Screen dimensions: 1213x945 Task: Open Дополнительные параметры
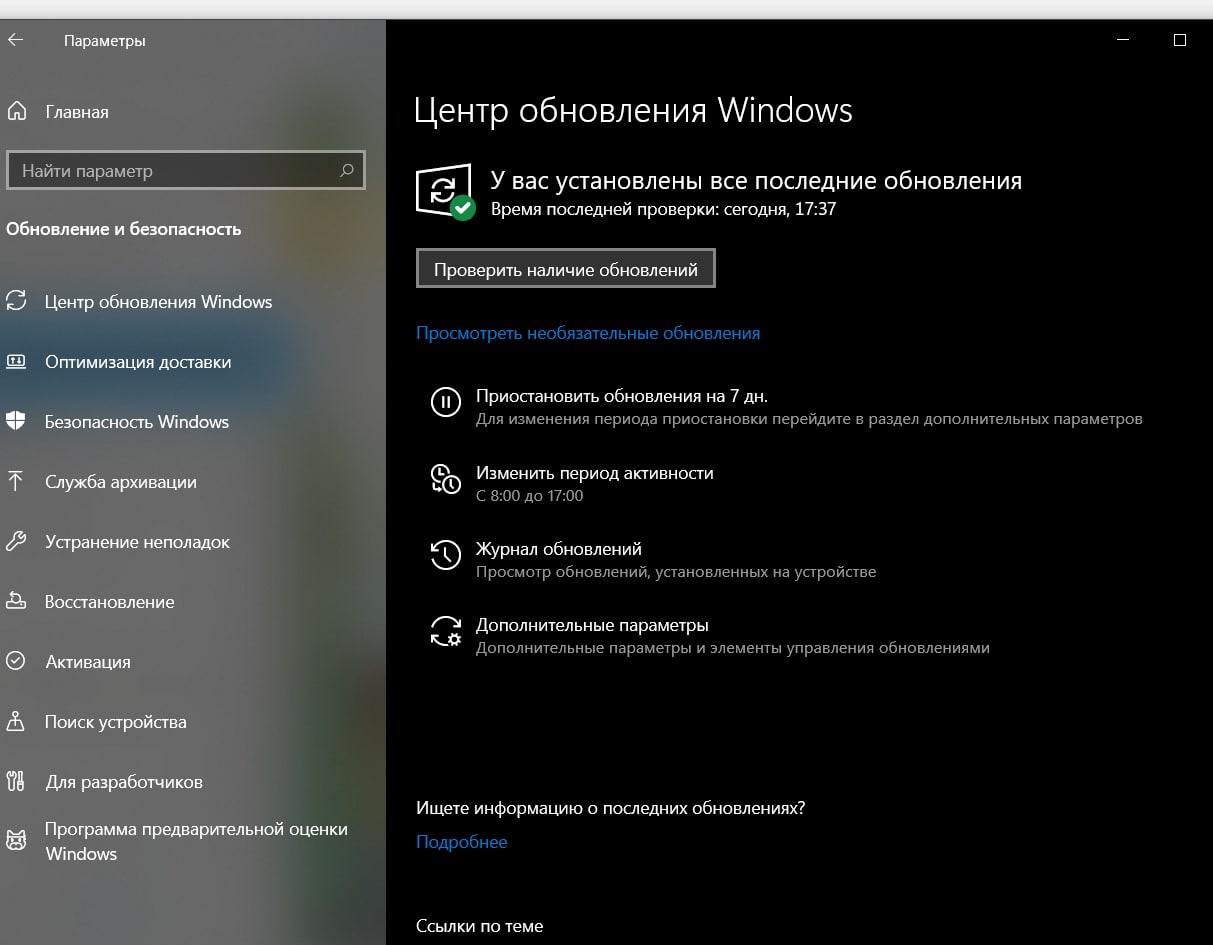coord(592,625)
